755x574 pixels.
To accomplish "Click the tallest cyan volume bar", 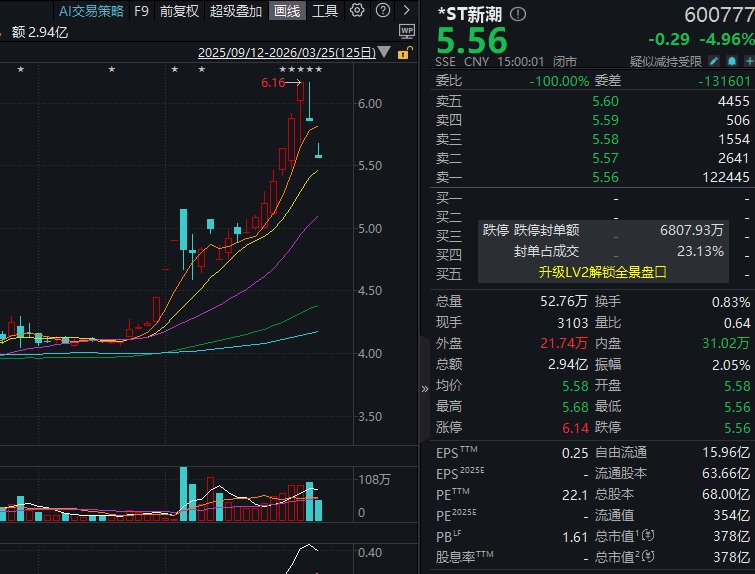I will (183, 494).
